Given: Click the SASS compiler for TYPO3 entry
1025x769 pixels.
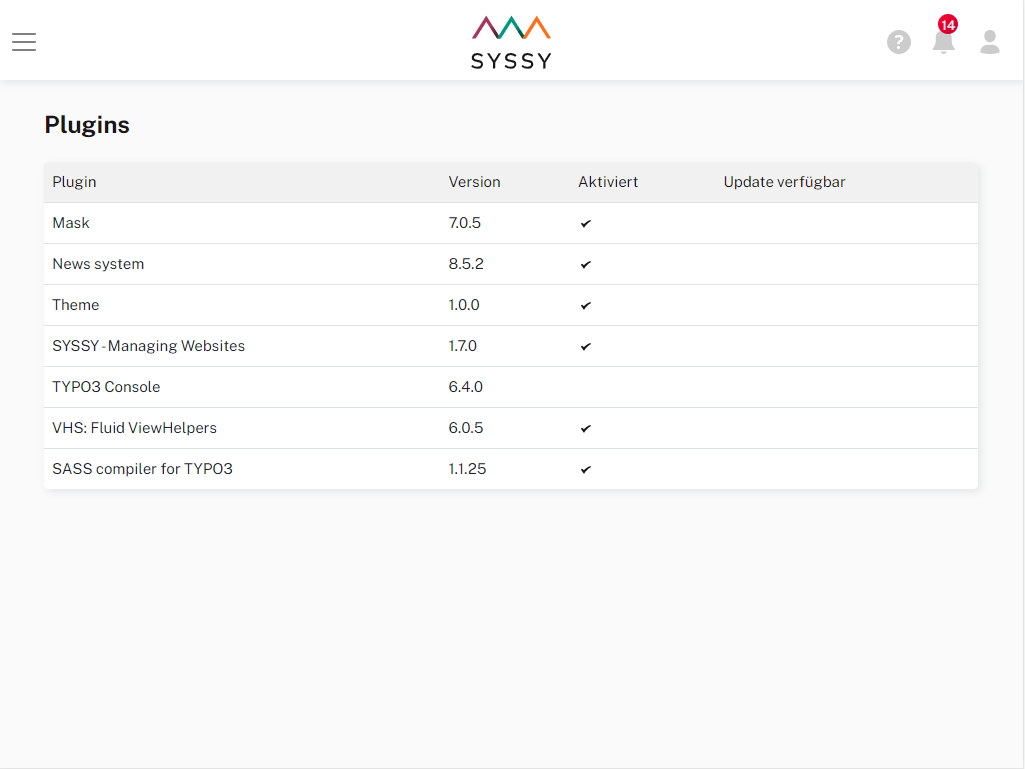Looking at the screenshot, I should 142,468.
